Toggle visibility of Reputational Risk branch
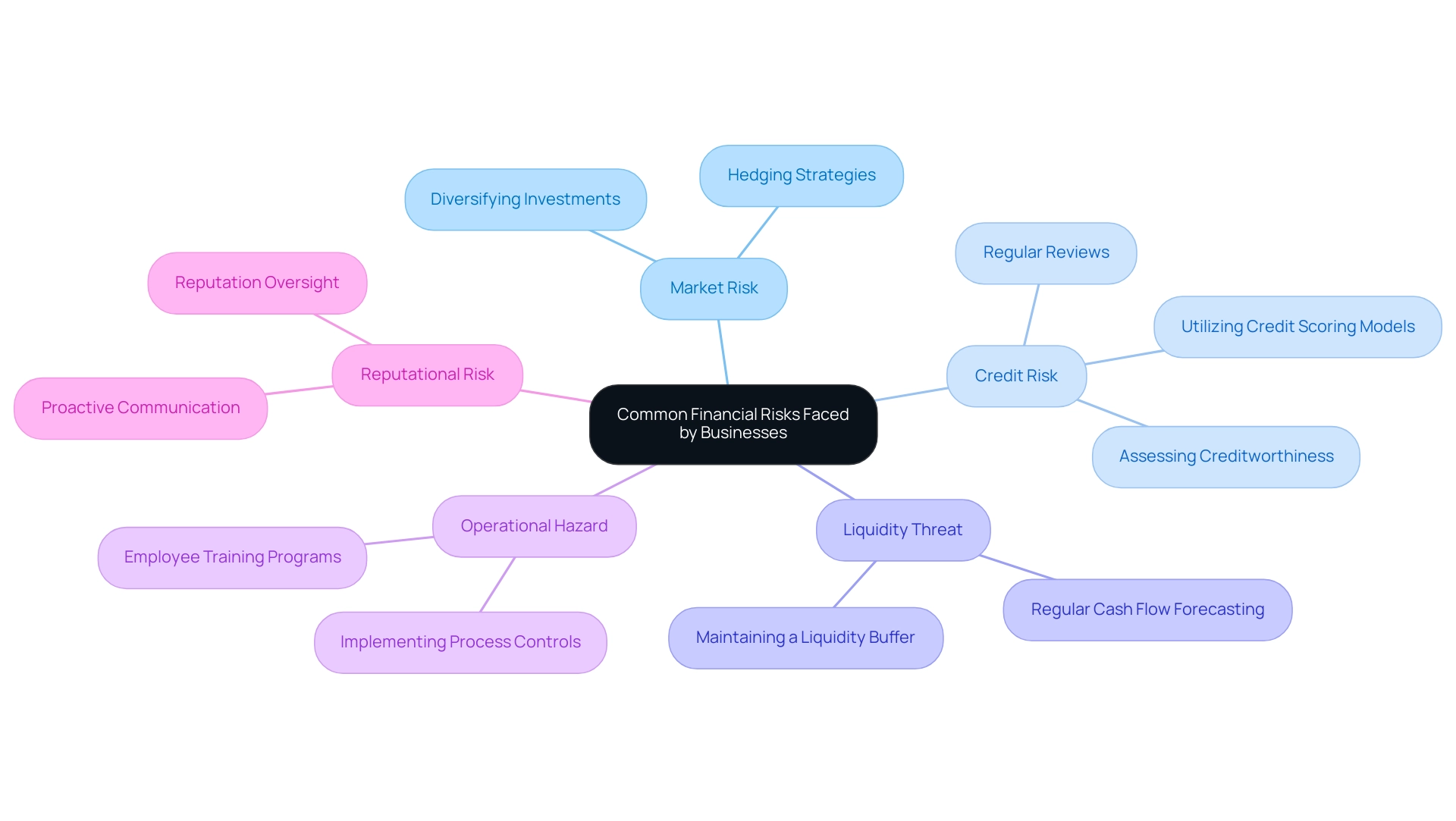The image size is (1456, 821). point(430,374)
